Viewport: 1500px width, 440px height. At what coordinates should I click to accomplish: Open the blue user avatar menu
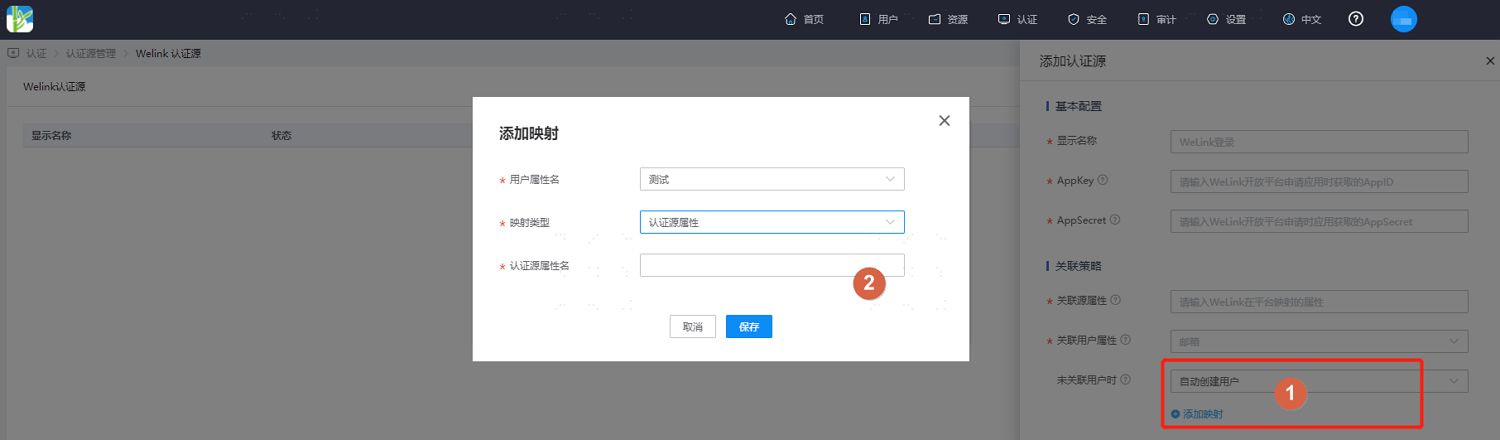pos(1404,19)
